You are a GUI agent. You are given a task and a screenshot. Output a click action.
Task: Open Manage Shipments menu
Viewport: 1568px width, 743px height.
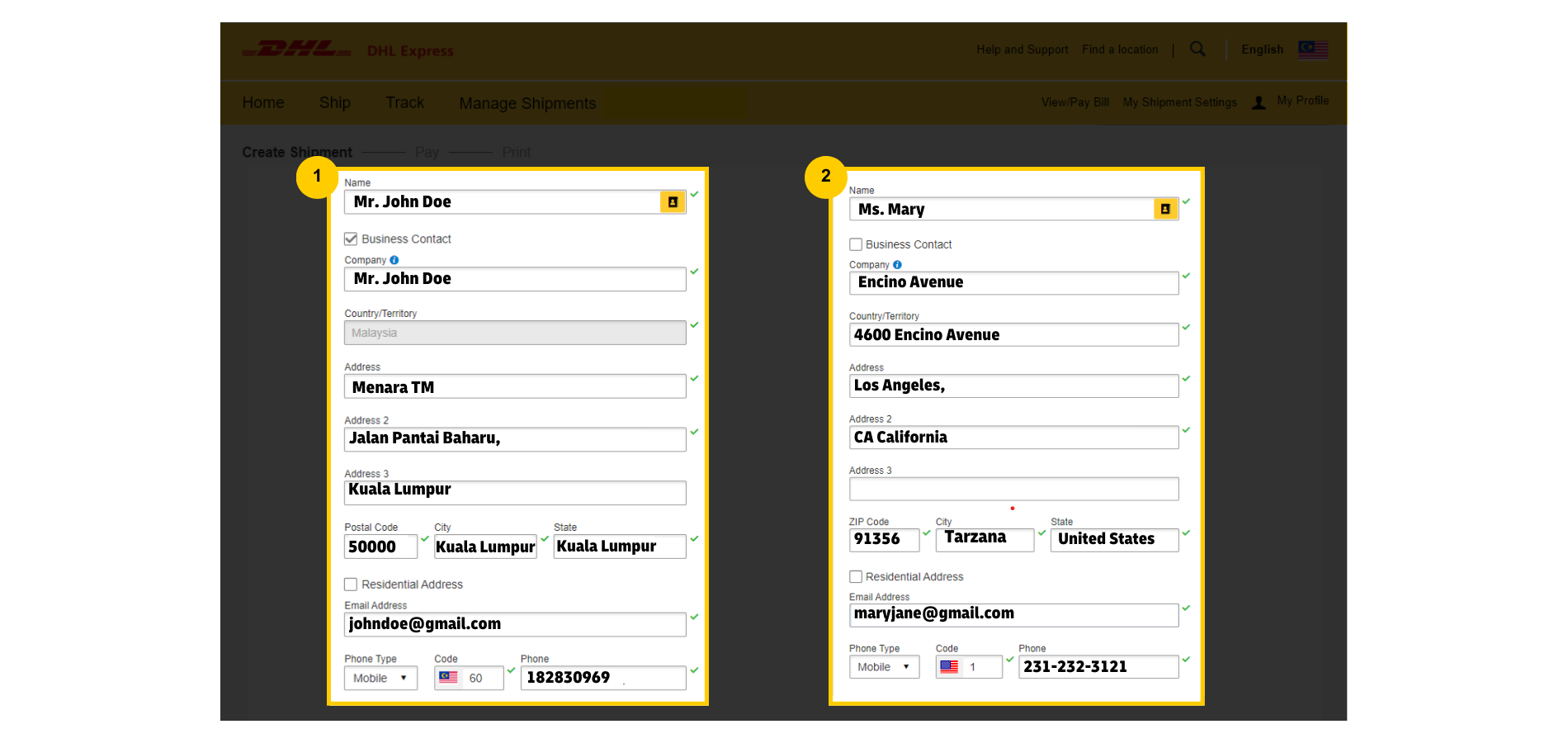[x=527, y=103]
